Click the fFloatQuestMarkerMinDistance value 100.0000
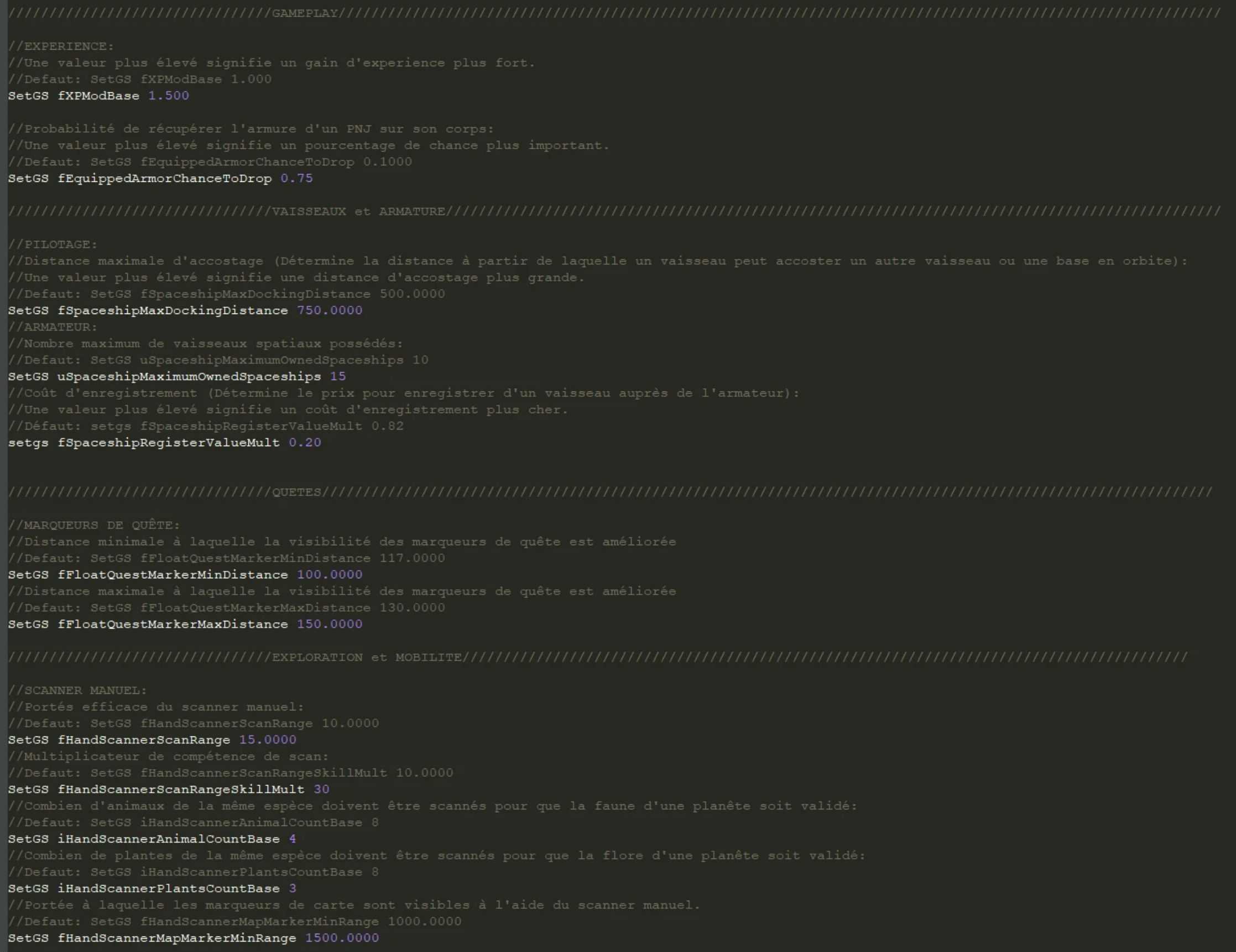Screen dimensions: 1236x952 (x=330, y=575)
